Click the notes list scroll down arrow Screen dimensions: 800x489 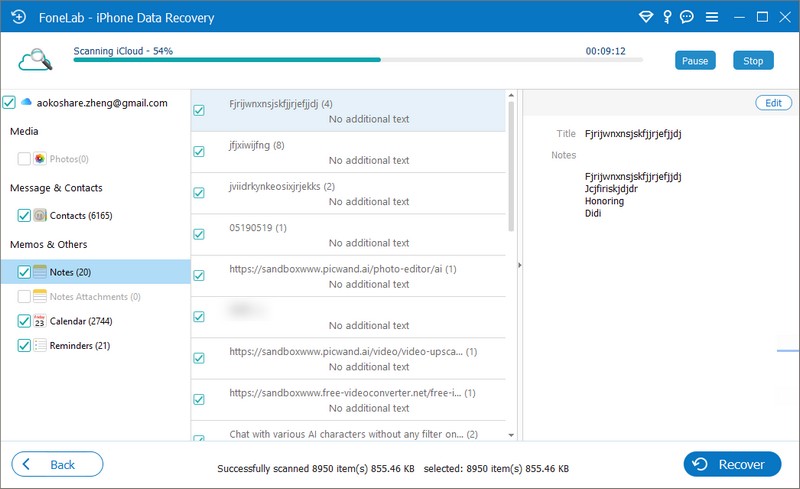point(511,435)
